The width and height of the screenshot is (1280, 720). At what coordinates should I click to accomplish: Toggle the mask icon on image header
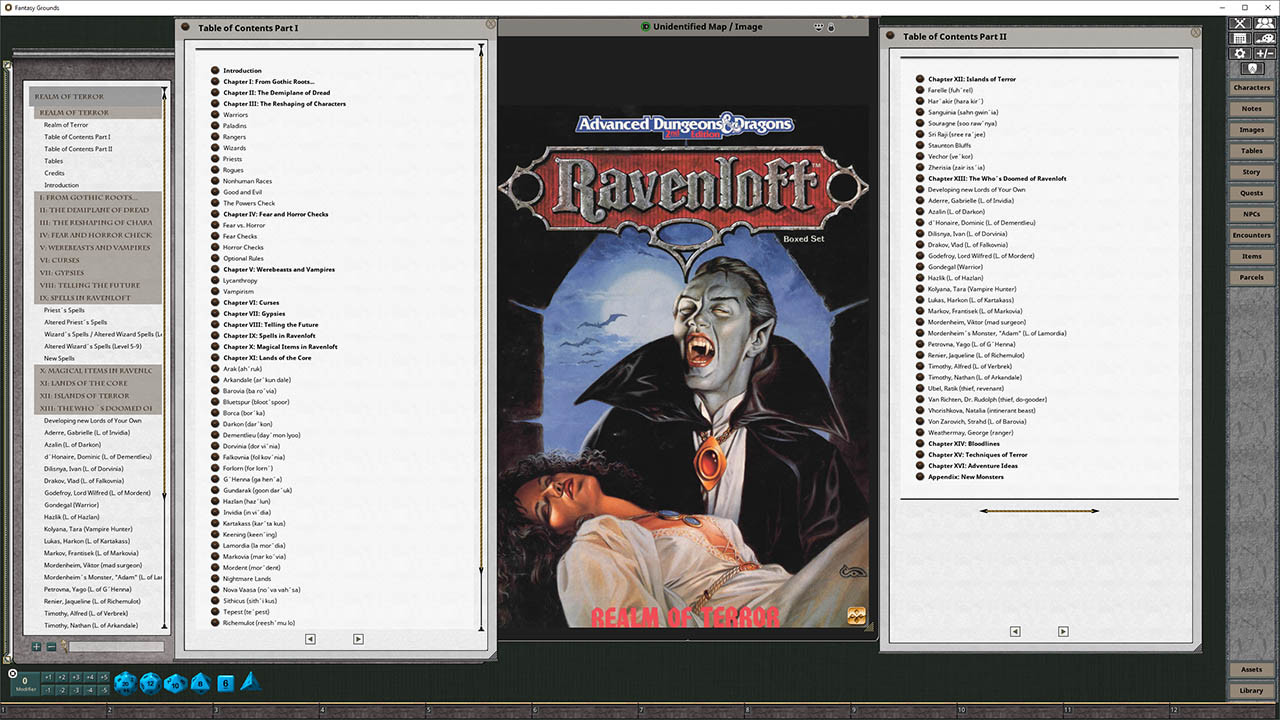[818, 27]
